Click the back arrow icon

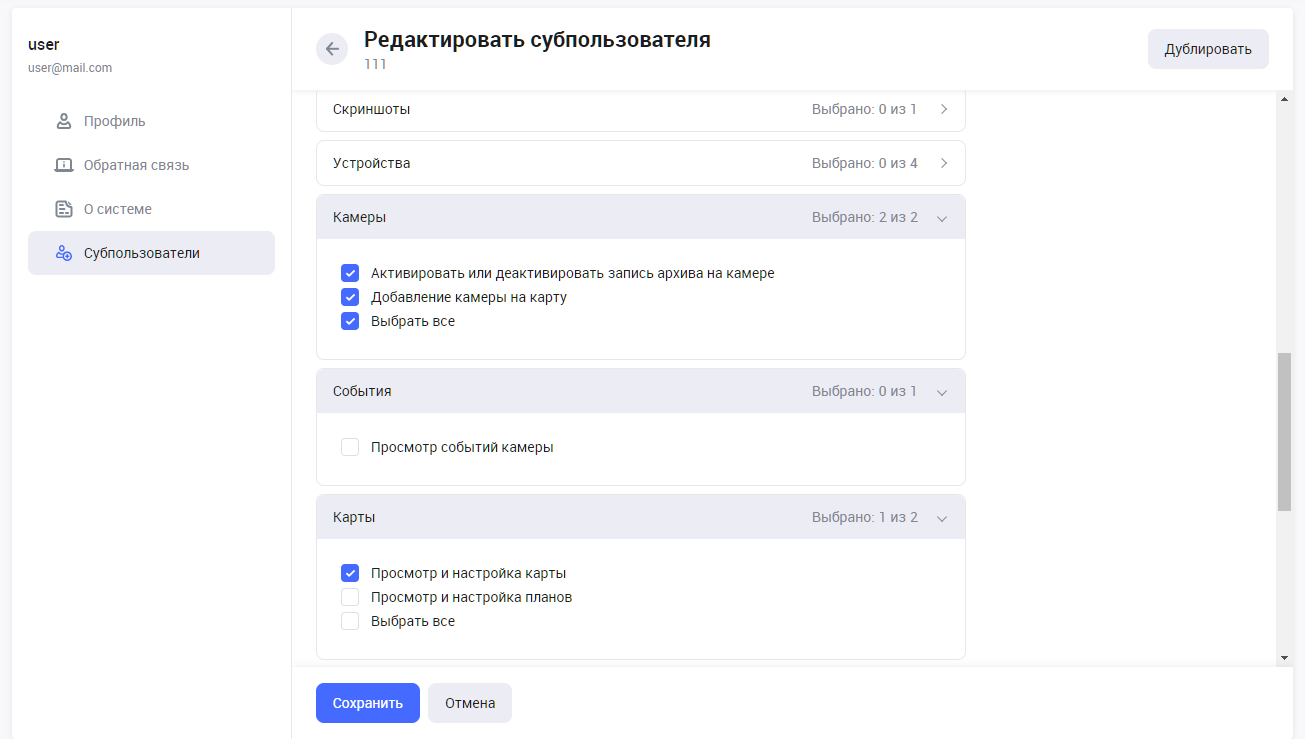332,49
